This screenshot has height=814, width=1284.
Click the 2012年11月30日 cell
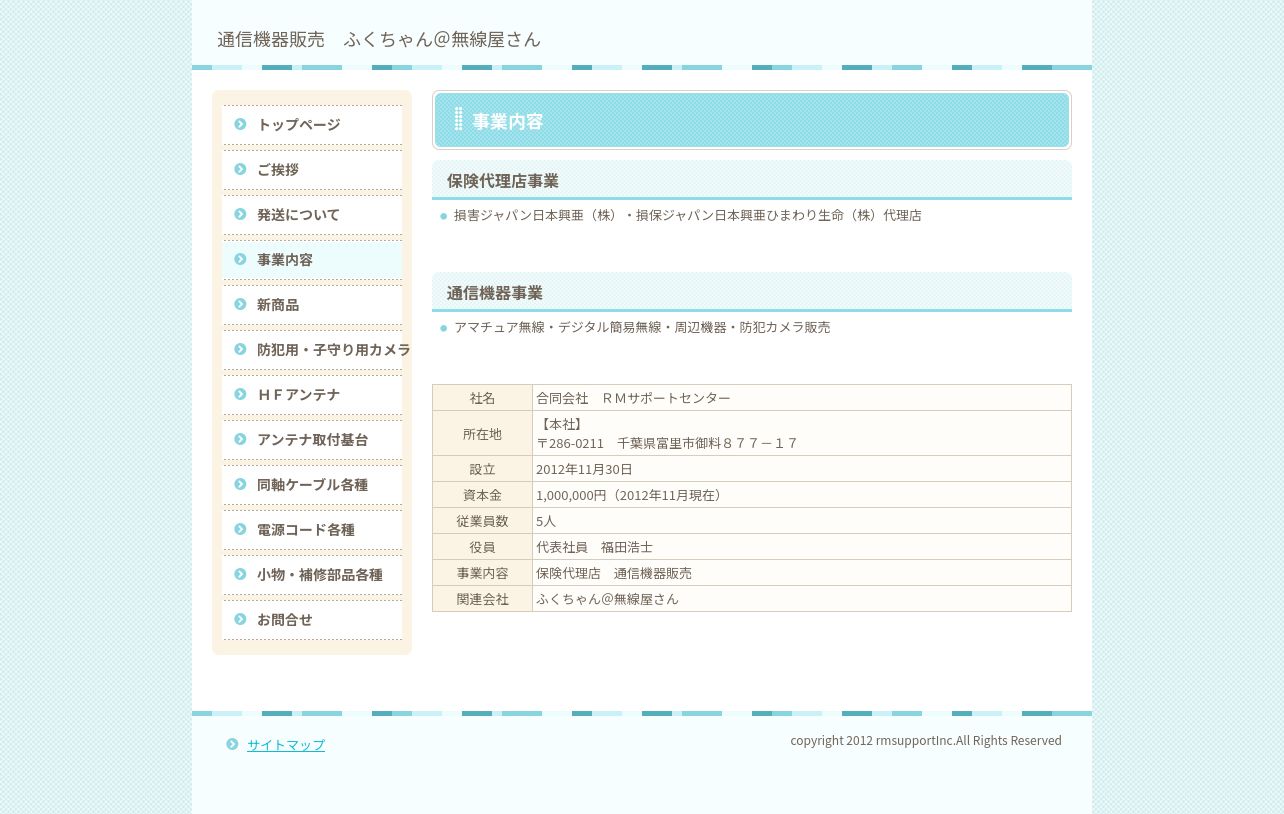click(802, 469)
